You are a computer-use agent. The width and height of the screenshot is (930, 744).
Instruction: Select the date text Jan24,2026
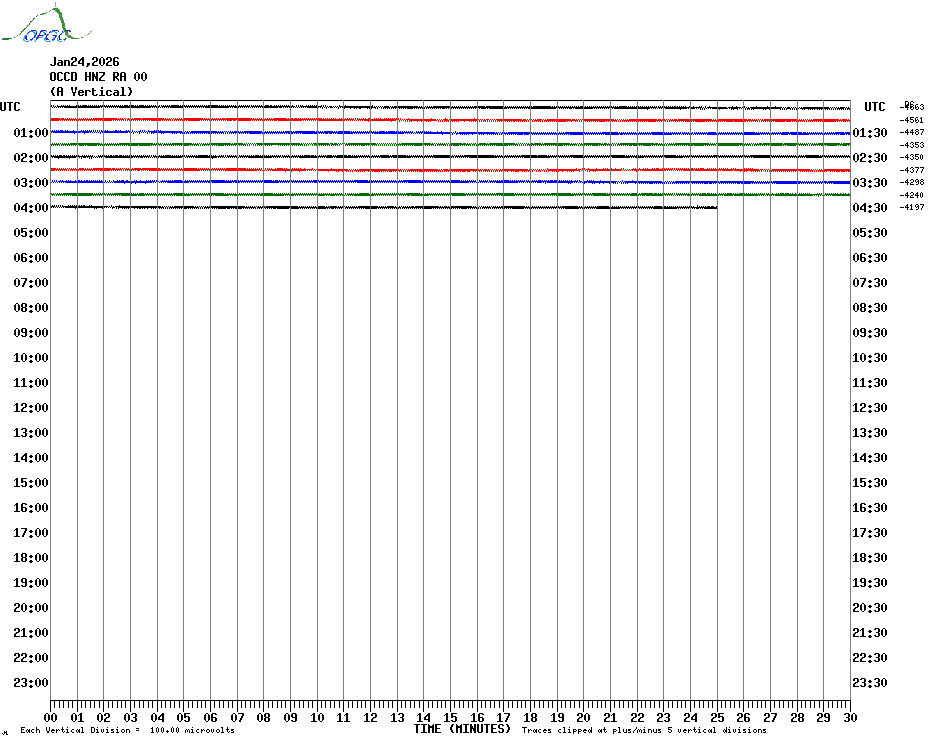click(84, 62)
